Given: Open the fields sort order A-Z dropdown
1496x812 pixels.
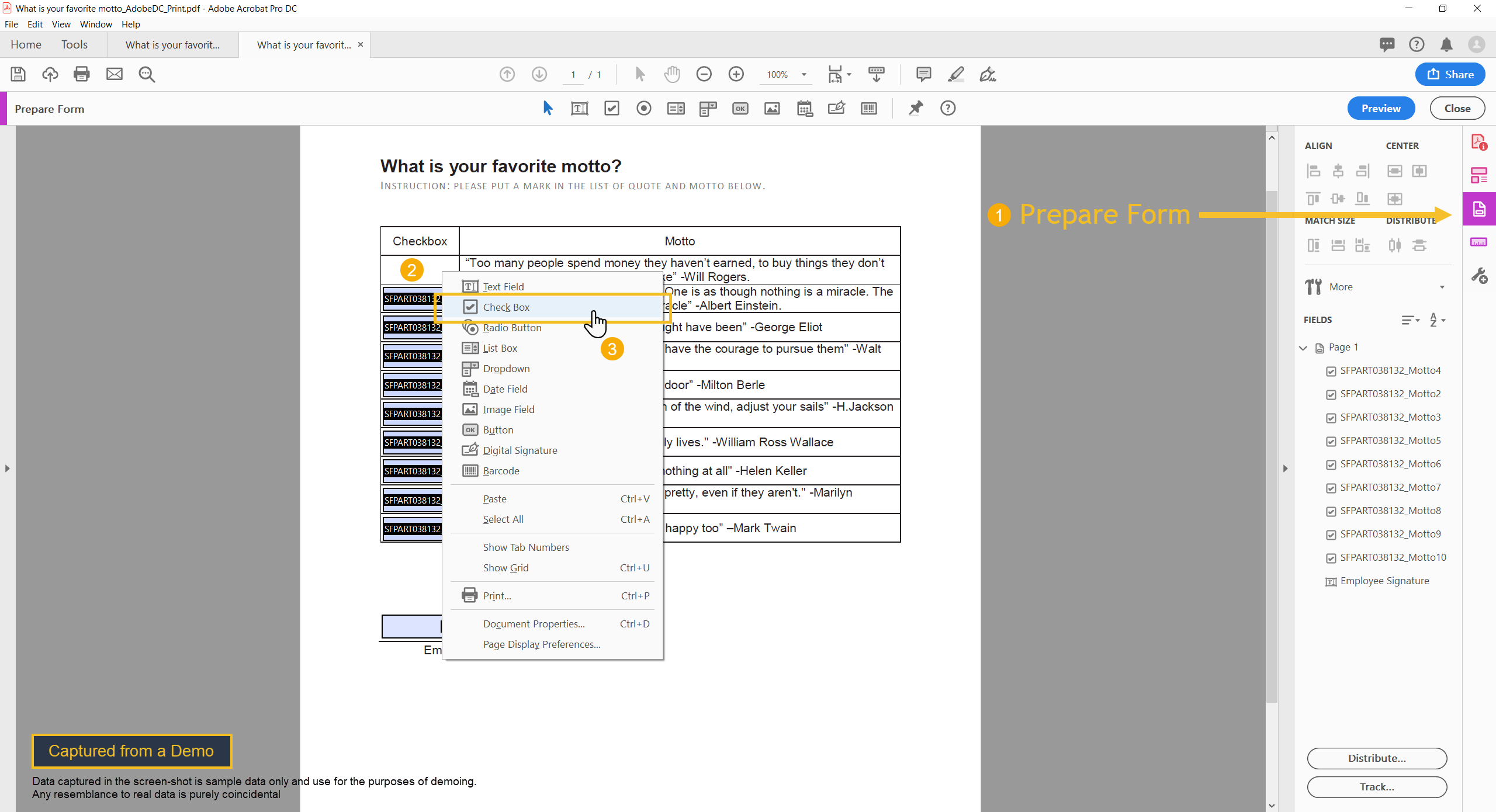Looking at the screenshot, I should click(1437, 320).
